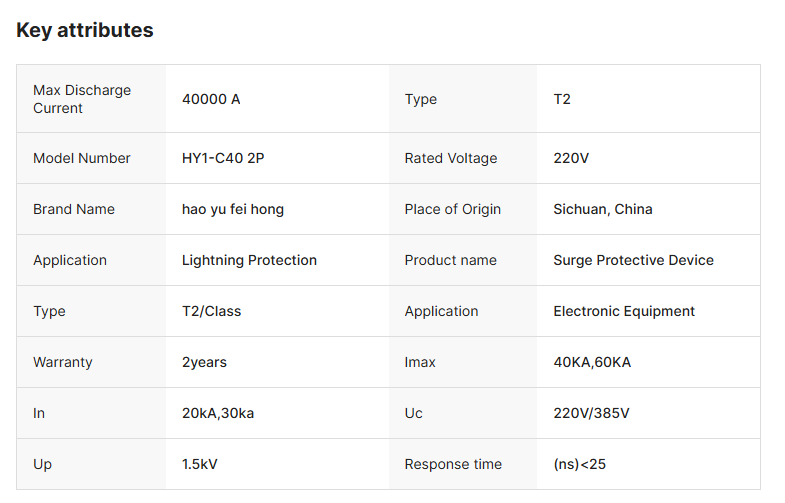Click the 40KA,60KA Imax value
The width and height of the screenshot is (785, 503).
pos(592,362)
